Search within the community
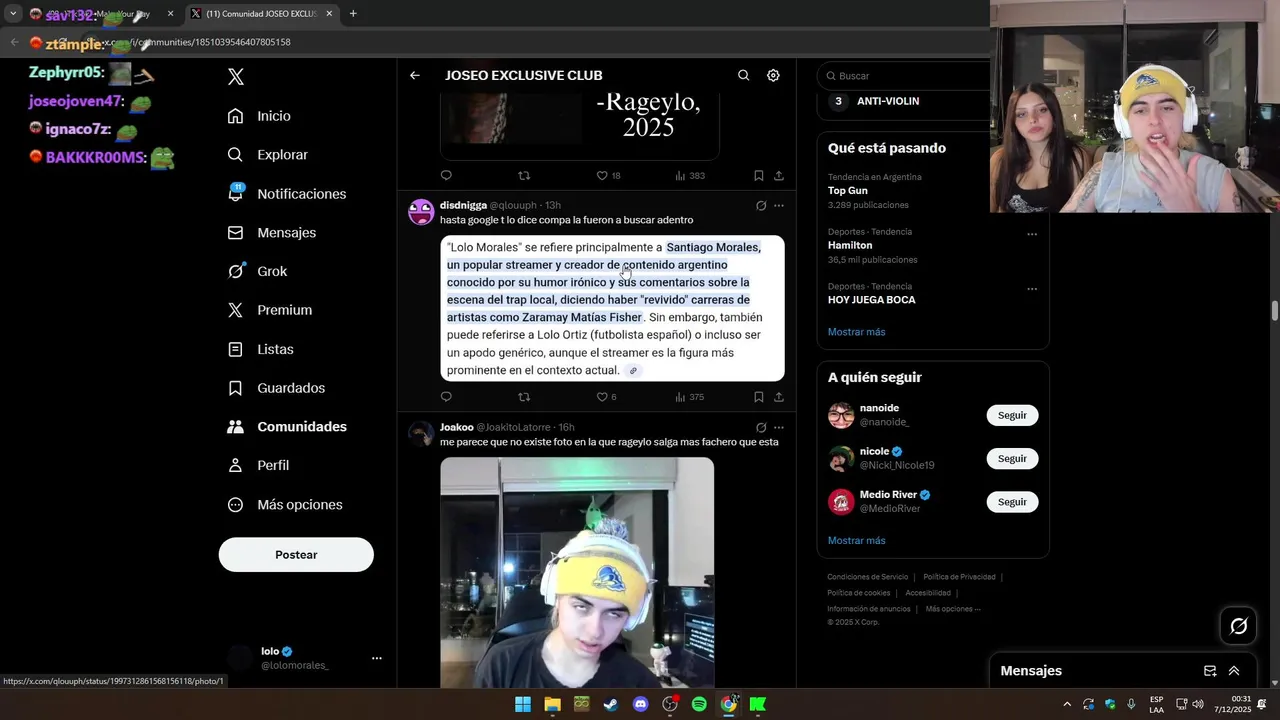Screen dimensions: 1280x720 [x=743, y=75]
